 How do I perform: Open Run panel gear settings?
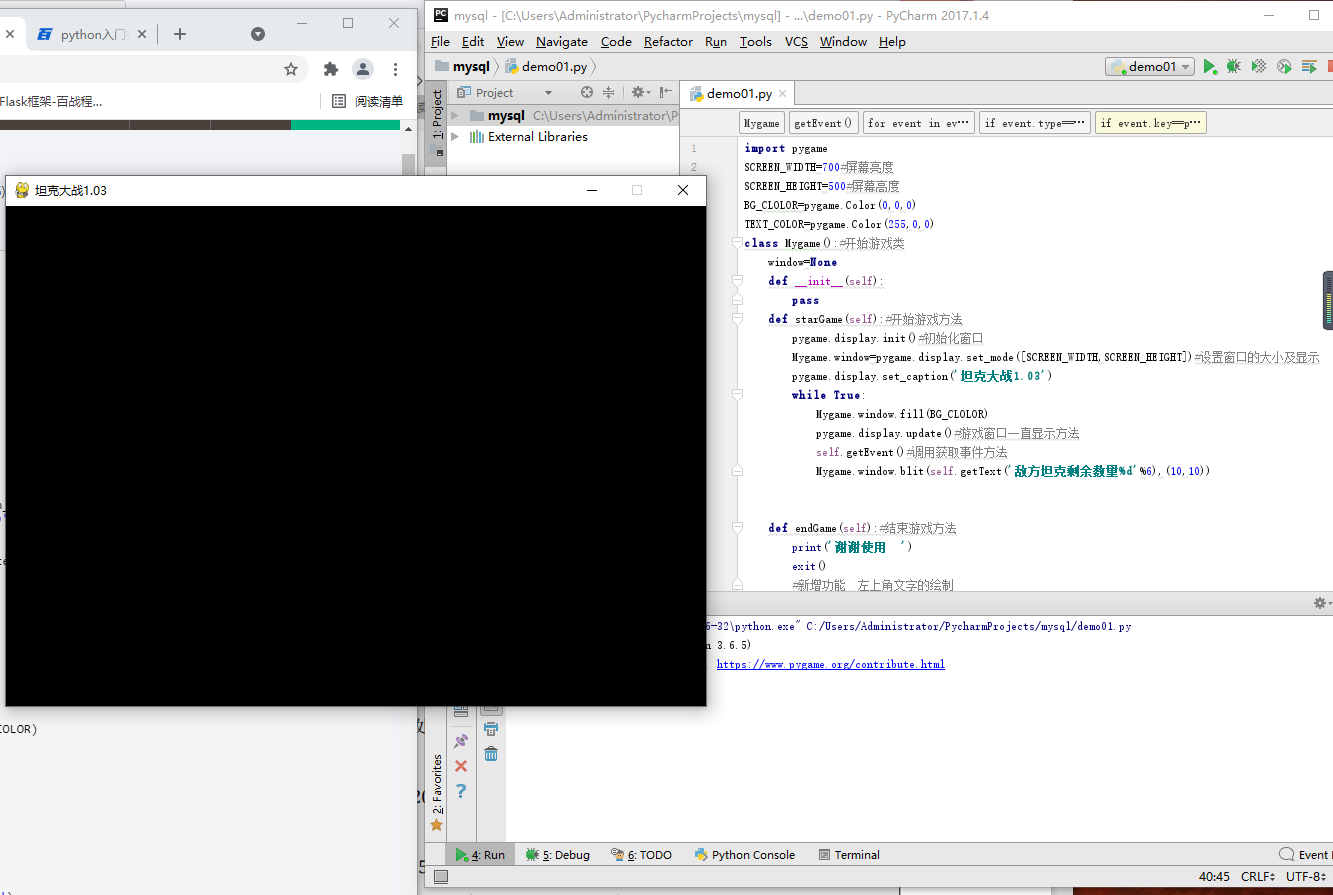[1319, 603]
